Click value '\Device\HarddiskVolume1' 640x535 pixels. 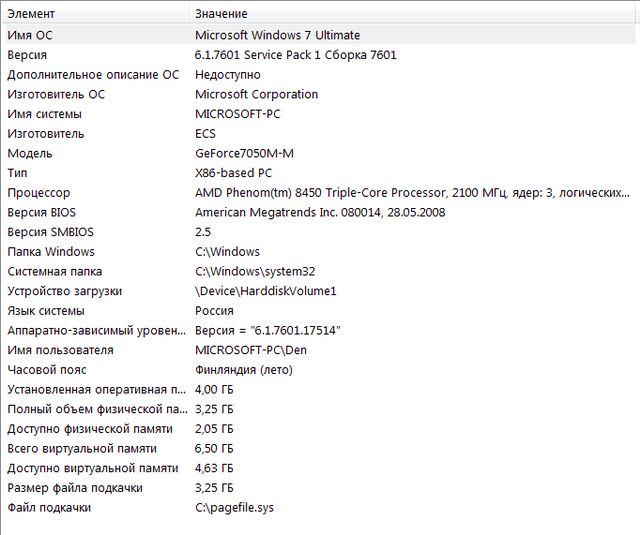(266, 291)
